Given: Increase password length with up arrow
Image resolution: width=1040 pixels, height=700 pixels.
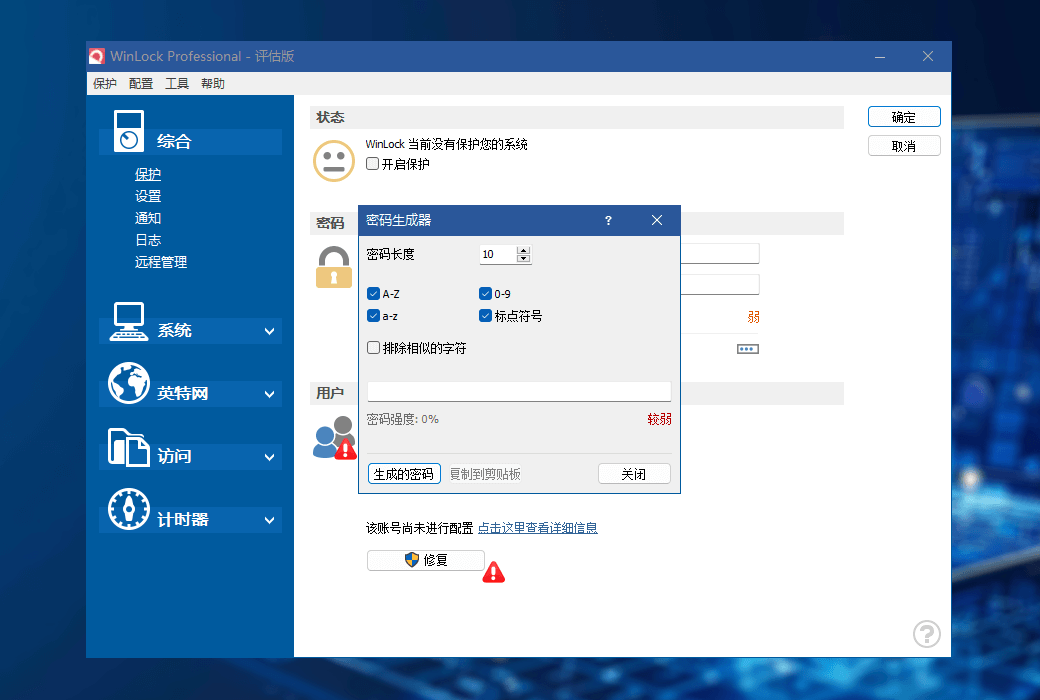Looking at the screenshot, I should point(524,250).
